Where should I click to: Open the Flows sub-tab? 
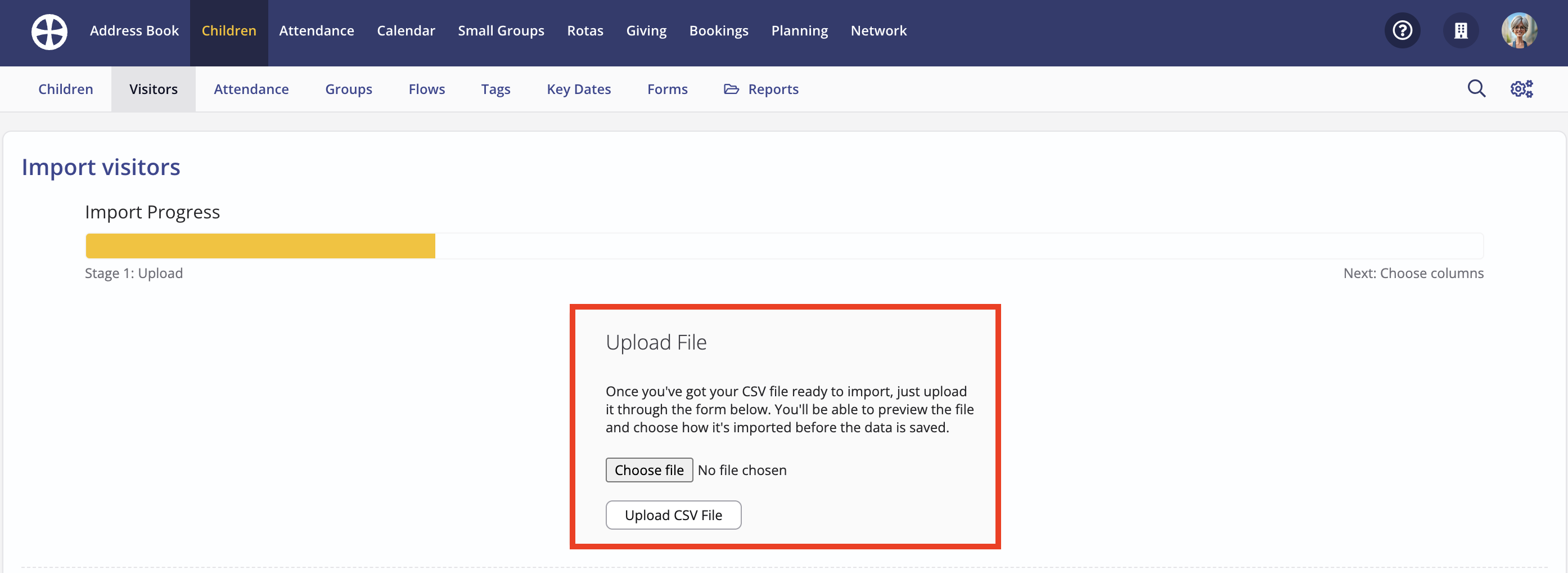[427, 89]
